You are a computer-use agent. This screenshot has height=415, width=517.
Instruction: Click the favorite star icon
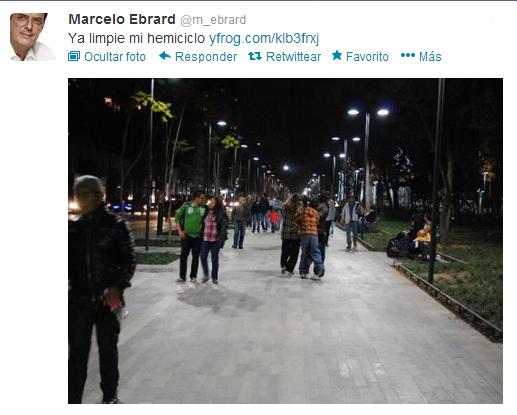pyautogui.click(x=337, y=55)
